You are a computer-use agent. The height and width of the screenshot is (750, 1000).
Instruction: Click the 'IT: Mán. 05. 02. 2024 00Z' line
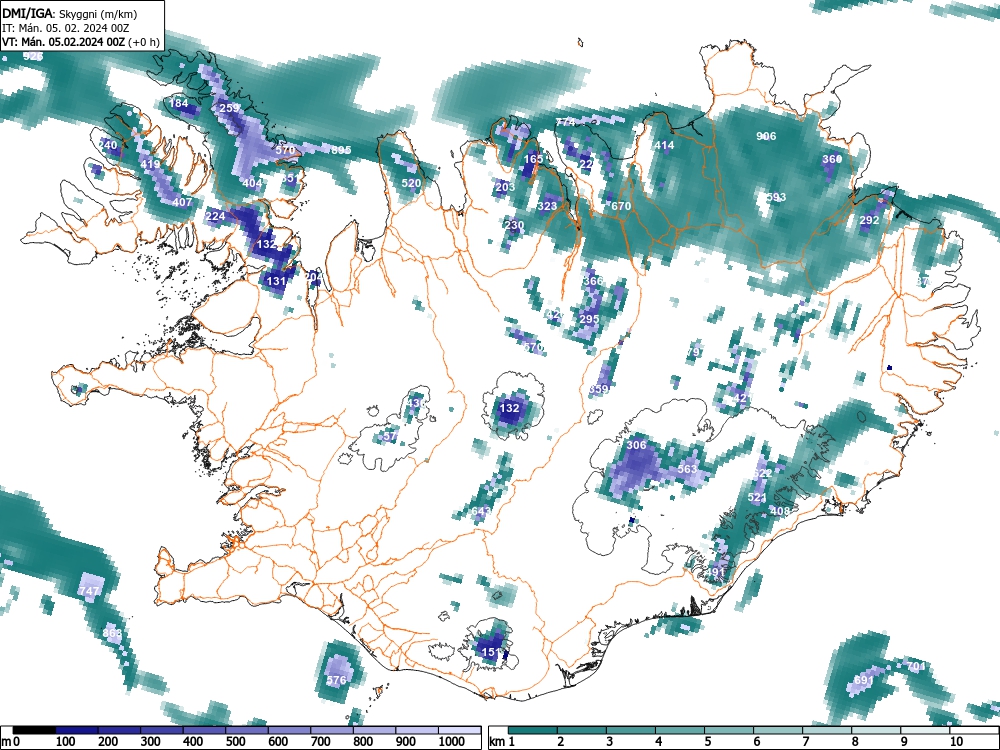[x=66, y=28]
